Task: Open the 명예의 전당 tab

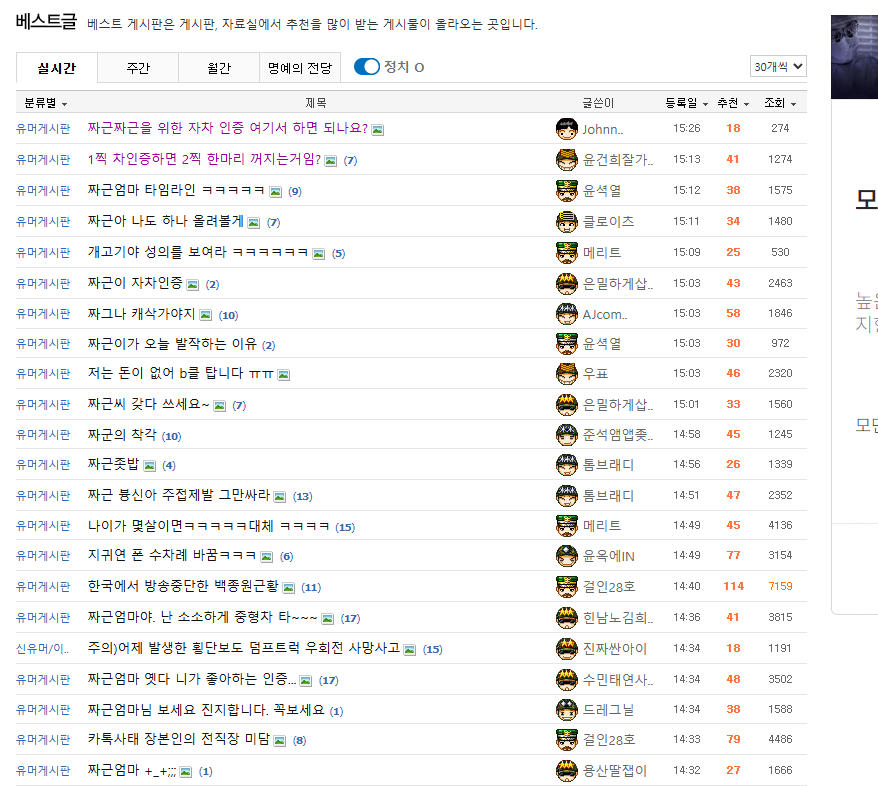Action: click(x=300, y=68)
